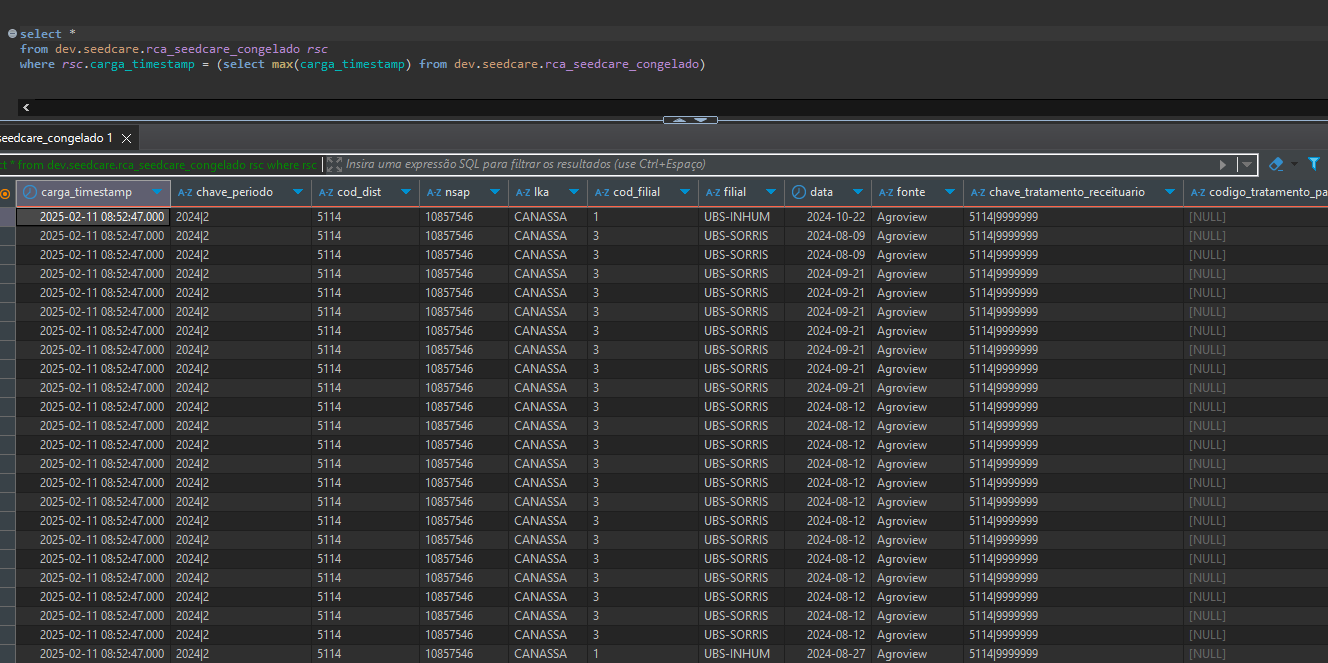Click A-Z icon on chave_tratamento_receituario column
Viewport: 1328px width, 663px height.
[978, 192]
